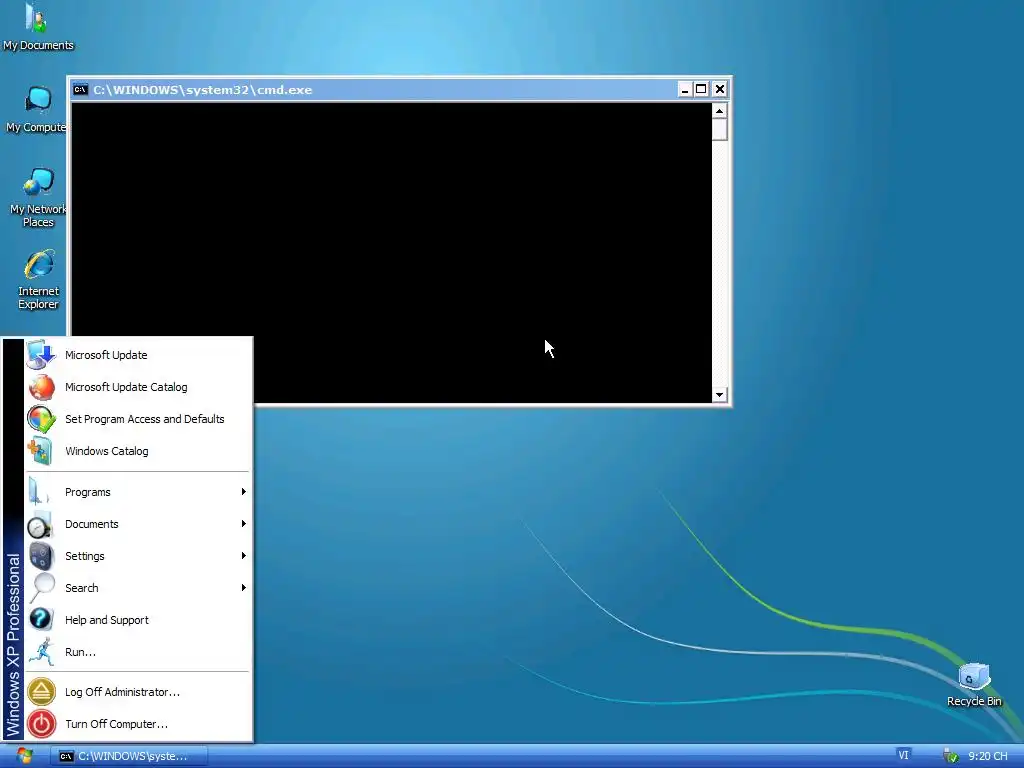
Task: Minimize the cmd.exe window
Action: 684,89
